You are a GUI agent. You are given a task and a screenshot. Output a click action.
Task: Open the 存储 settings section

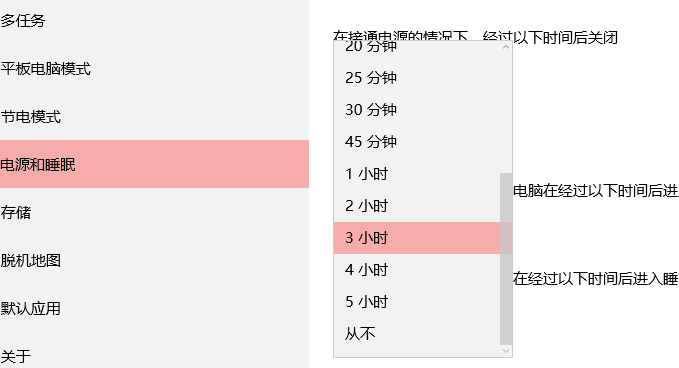[x=154, y=212]
